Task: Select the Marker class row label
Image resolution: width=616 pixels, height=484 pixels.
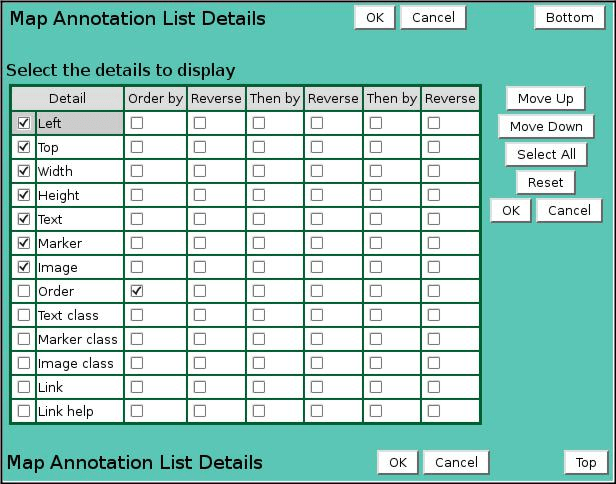Action: [x=78, y=339]
